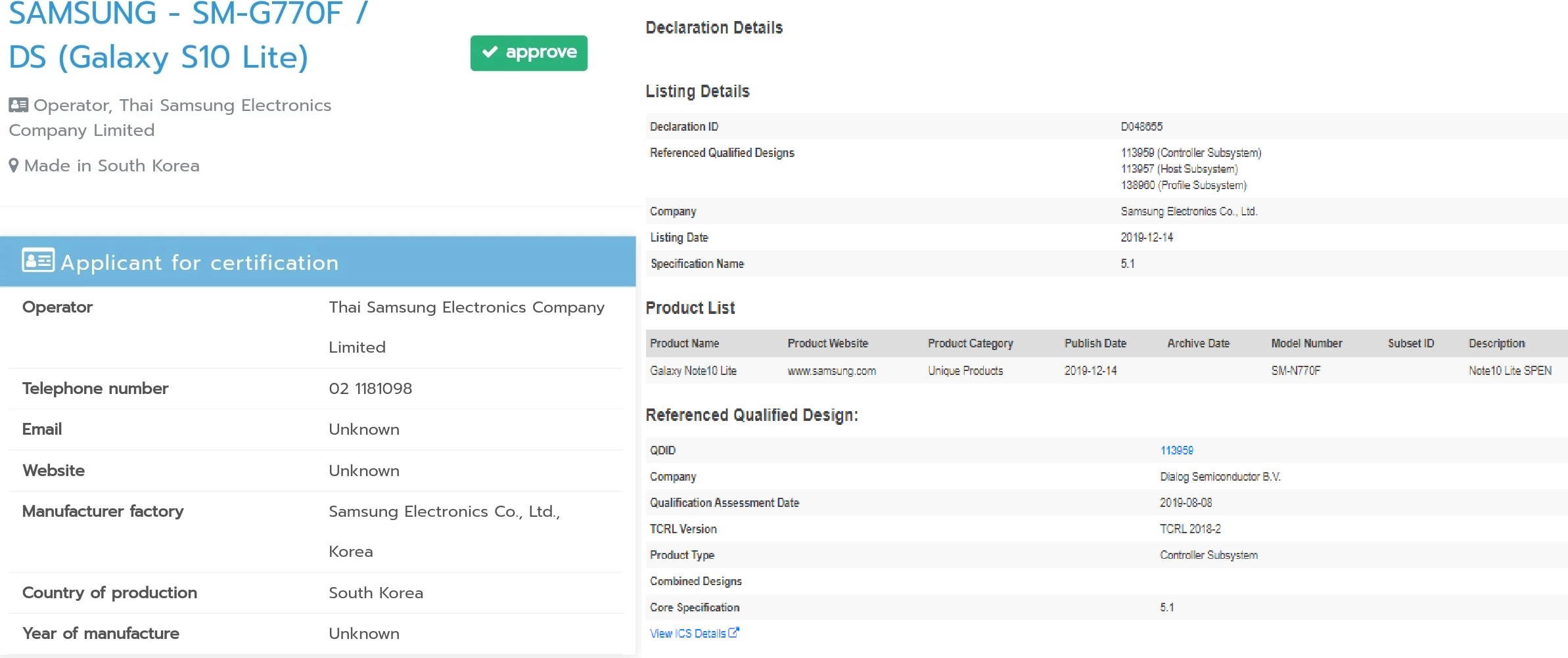Click the Model Number column header
1568x658 pixels.
click(1306, 343)
